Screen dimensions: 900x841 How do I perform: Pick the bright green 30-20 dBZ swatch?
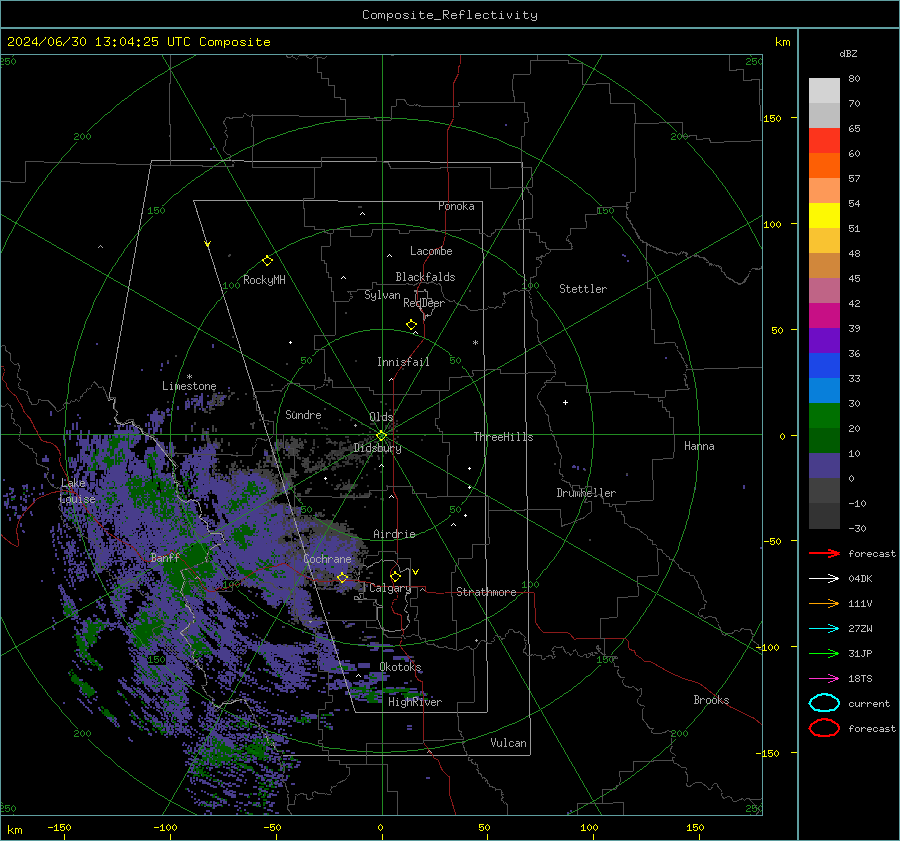[x=824, y=416]
